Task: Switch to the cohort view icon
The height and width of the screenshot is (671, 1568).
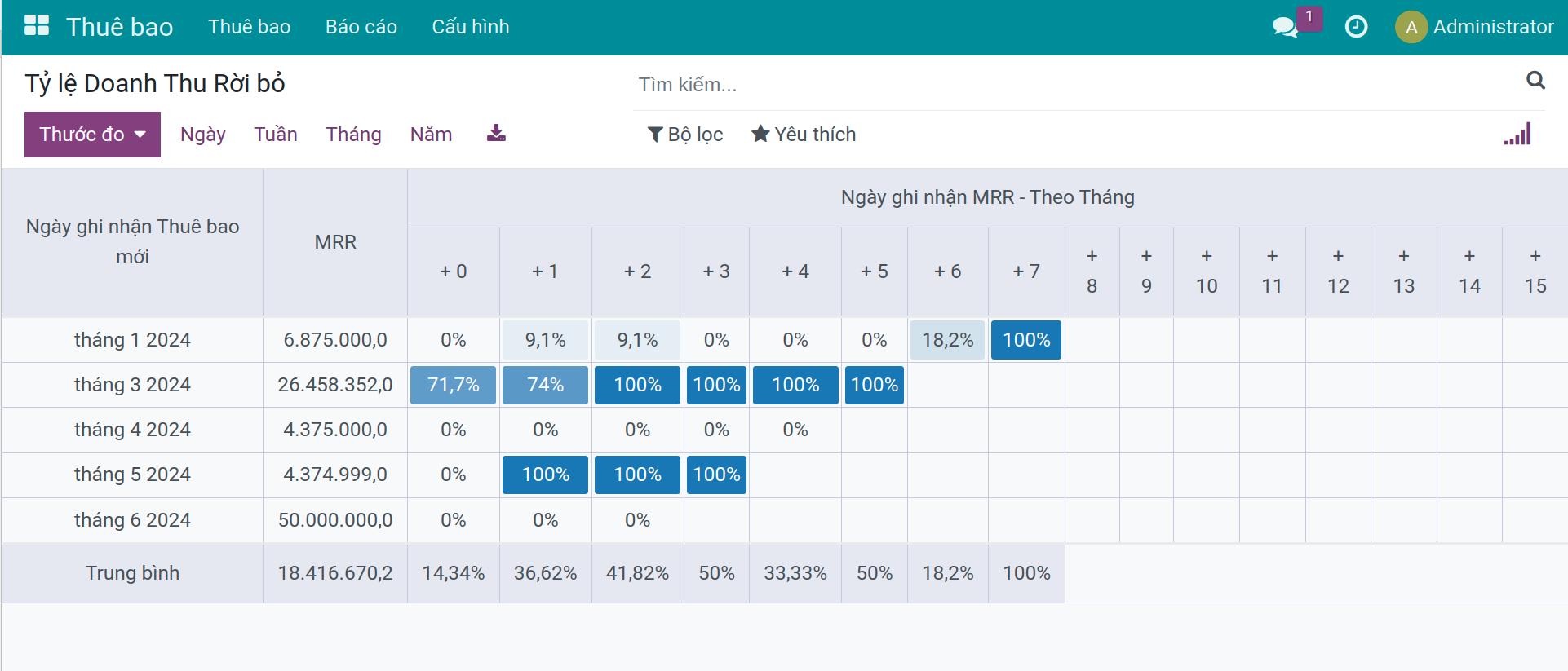Action: [1517, 135]
